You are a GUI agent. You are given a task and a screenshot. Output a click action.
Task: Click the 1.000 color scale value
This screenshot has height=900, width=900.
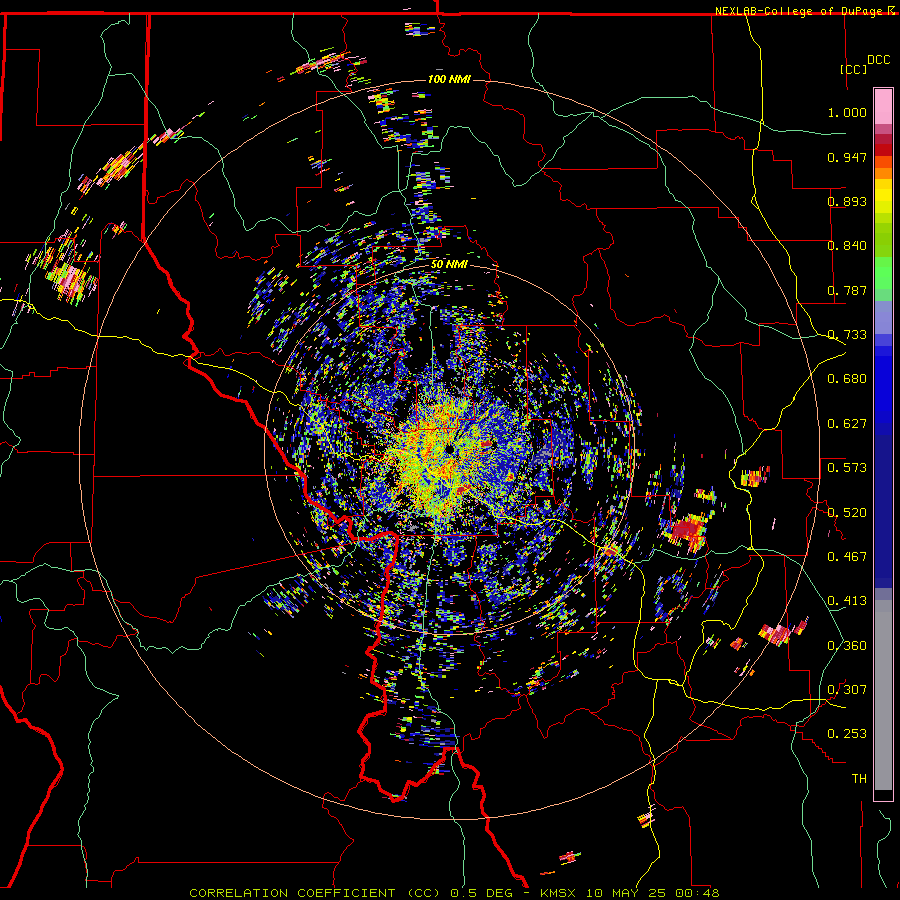[847, 112]
